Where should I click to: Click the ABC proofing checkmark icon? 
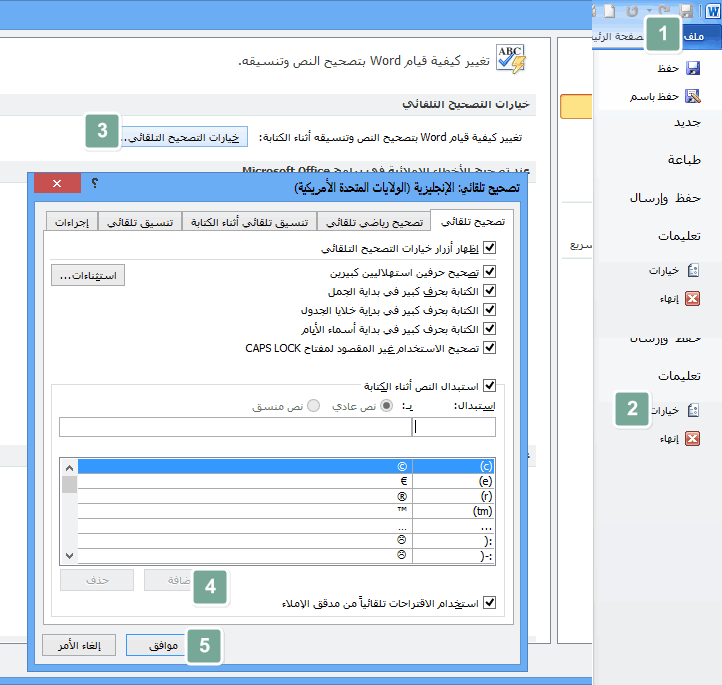click(x=511, y=58)
